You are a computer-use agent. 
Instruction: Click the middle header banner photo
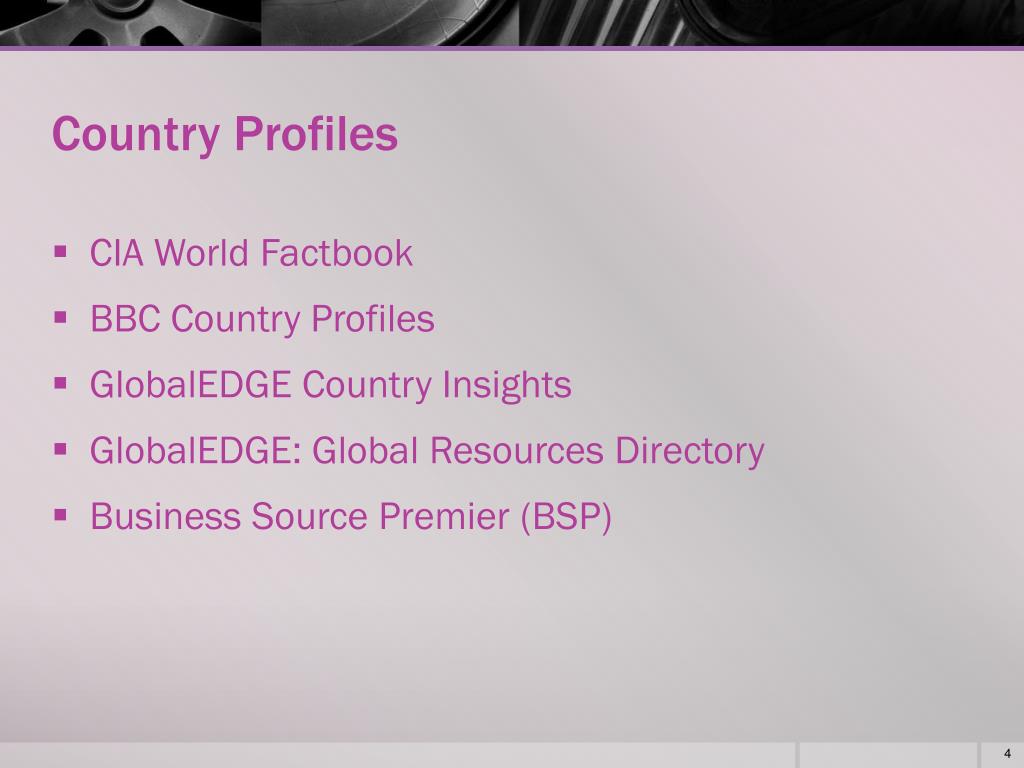(x=390, y=23)
